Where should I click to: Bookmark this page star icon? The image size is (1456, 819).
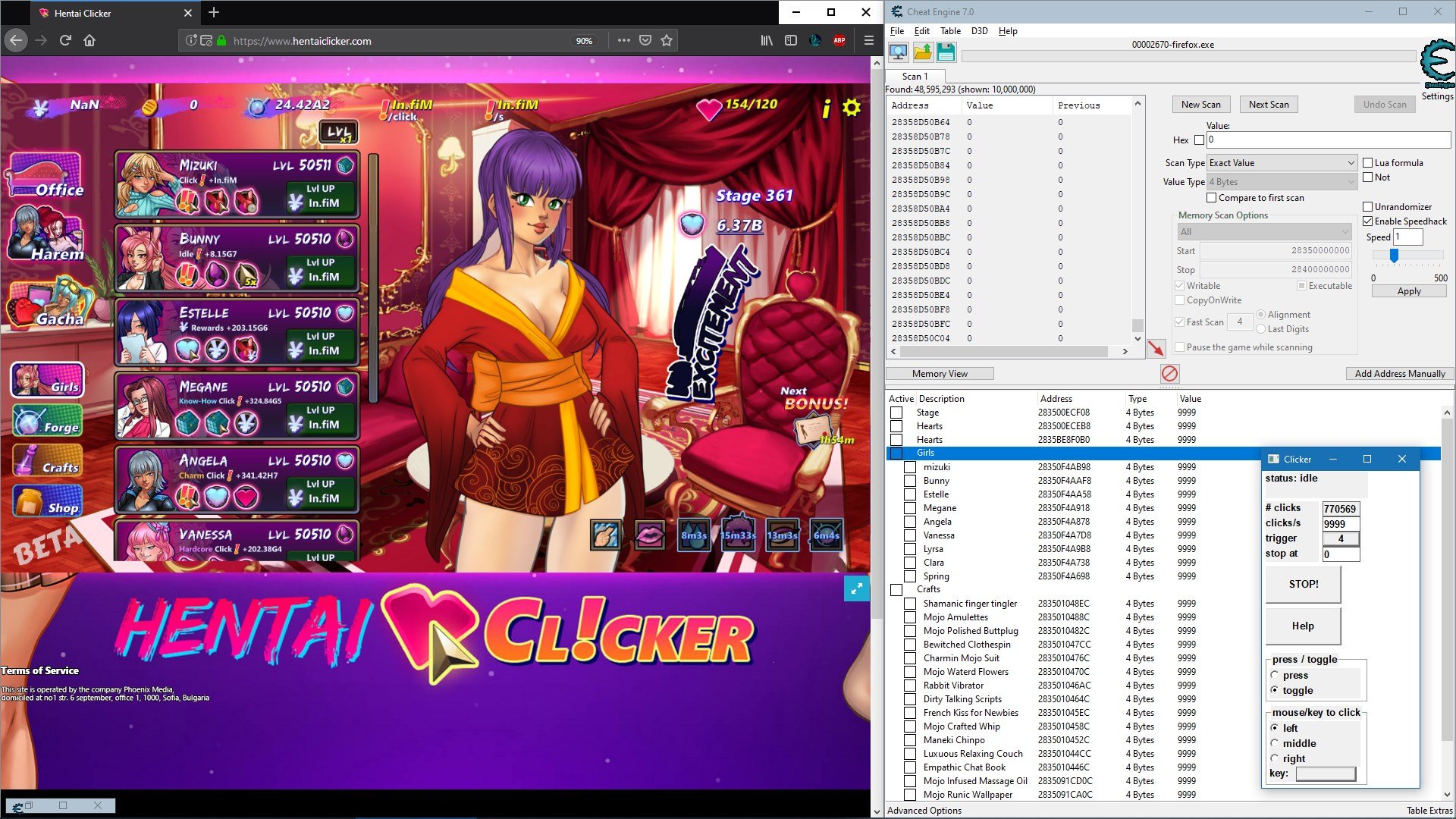(x=667, y=40)
